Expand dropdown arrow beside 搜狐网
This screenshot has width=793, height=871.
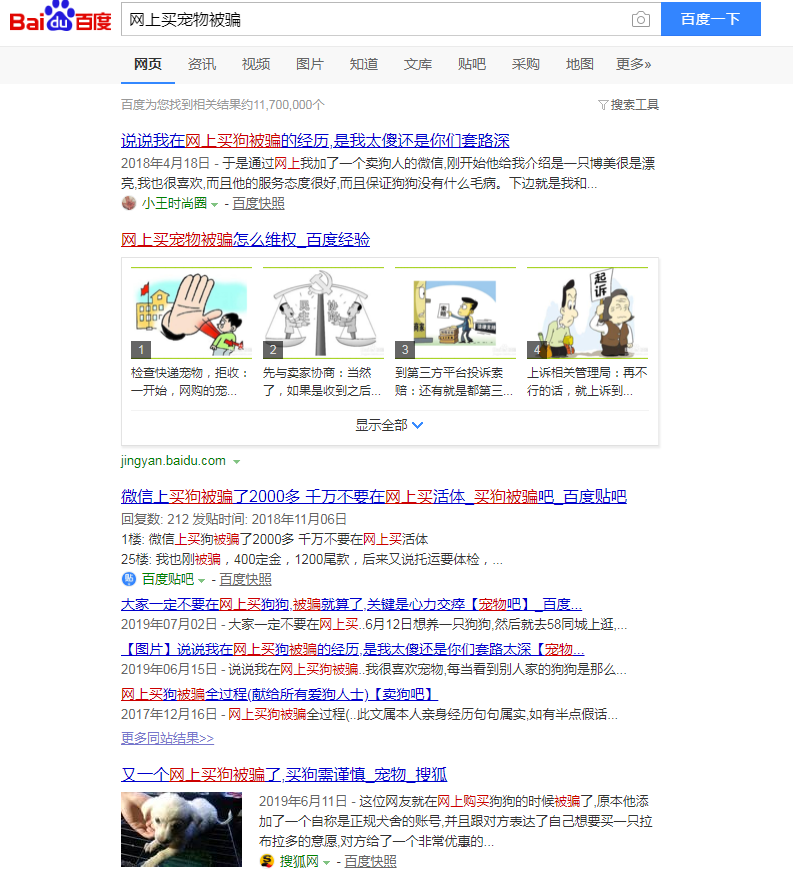click(x=327, y=863)
